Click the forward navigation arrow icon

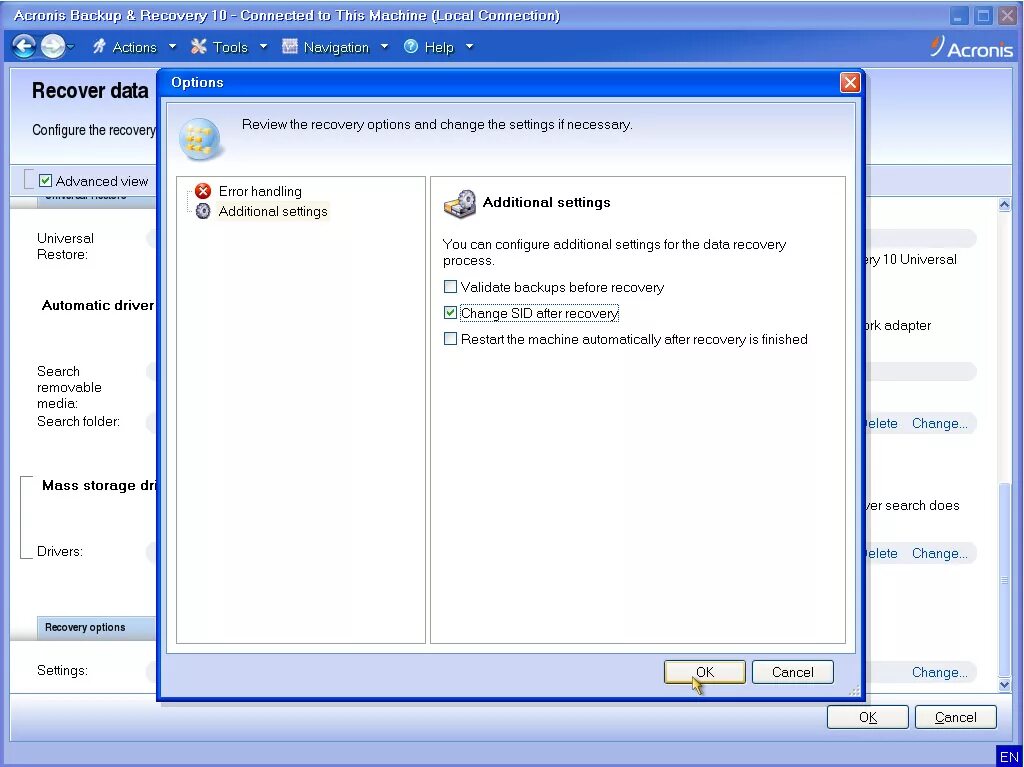52,46
